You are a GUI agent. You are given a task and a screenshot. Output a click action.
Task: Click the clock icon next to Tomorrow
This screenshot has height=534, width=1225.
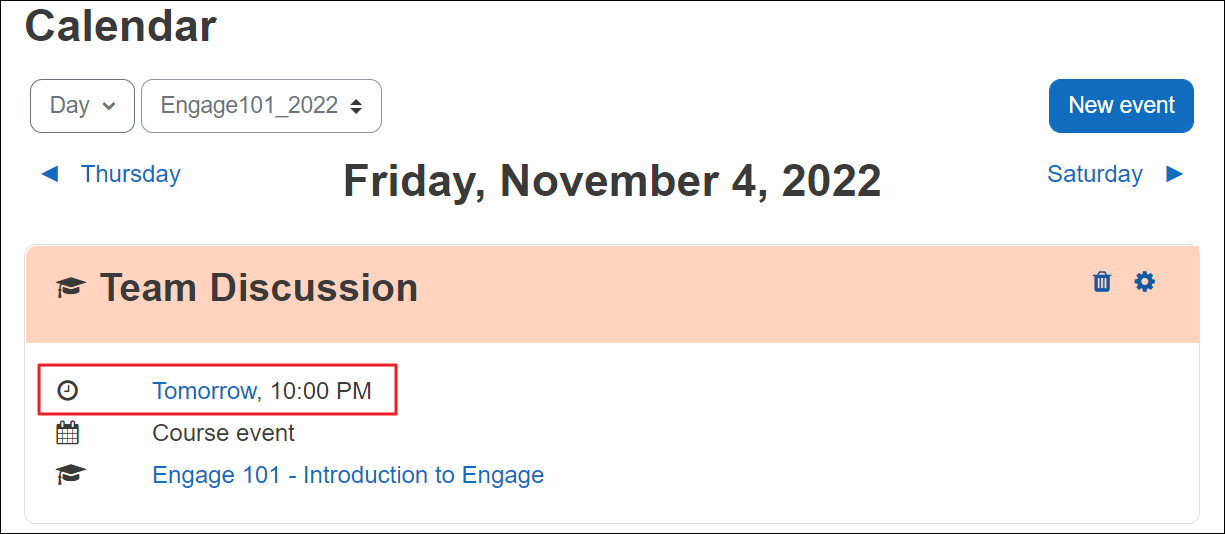[67, 390]
